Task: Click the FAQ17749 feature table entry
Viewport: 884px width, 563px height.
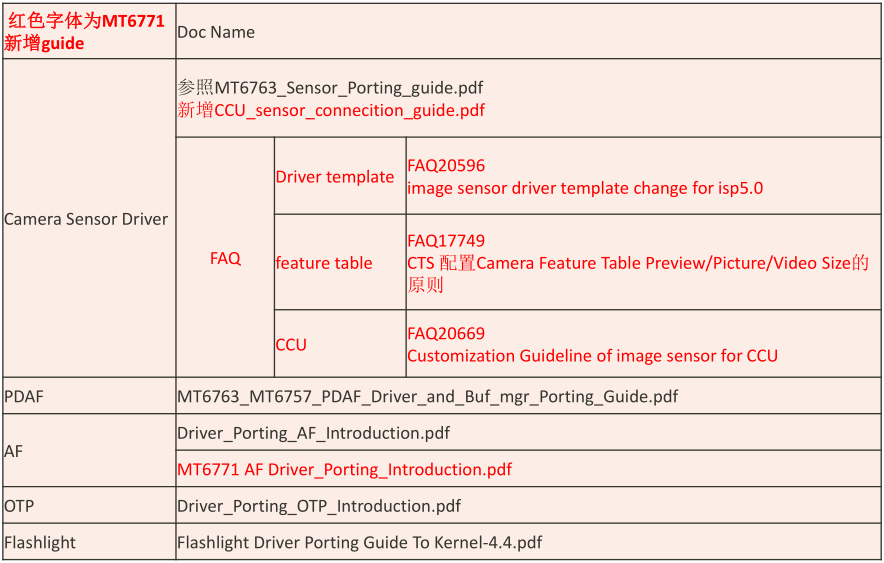Action: click(446, 241)
